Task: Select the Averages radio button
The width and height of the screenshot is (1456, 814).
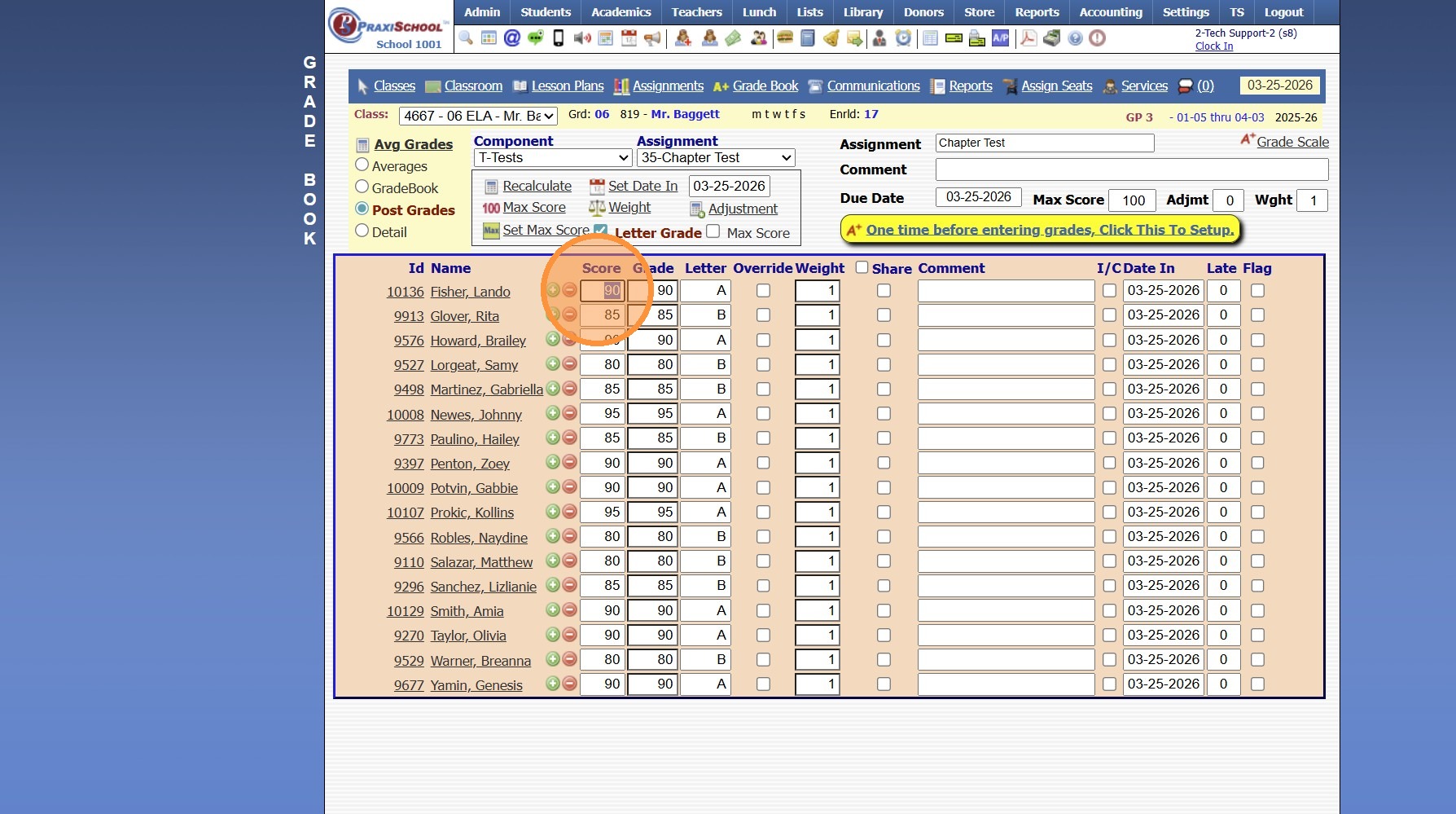Action: [x=362, y=165]
